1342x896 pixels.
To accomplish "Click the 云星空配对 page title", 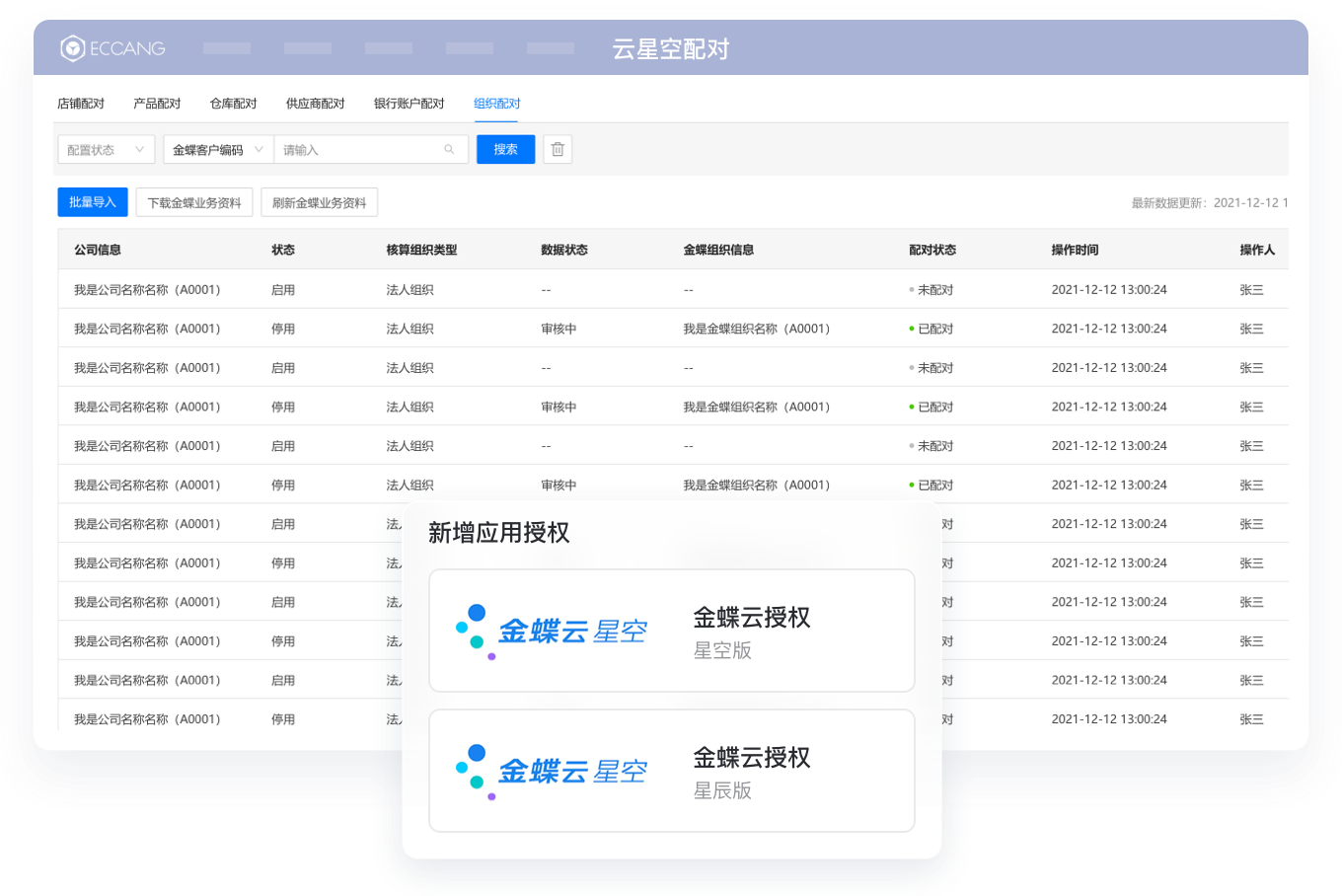I will pos(671,48).
